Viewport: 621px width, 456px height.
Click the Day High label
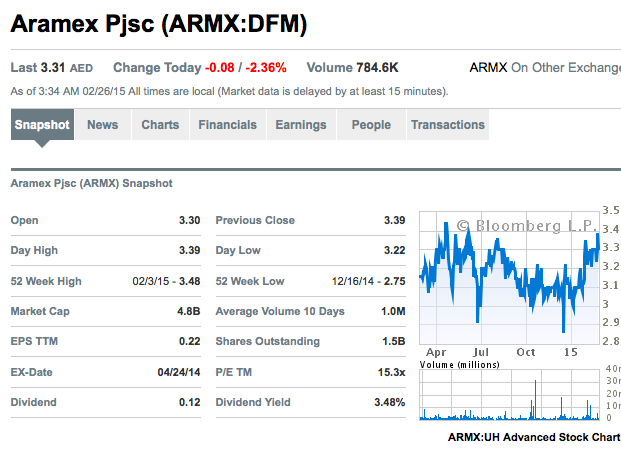[34, 250]
